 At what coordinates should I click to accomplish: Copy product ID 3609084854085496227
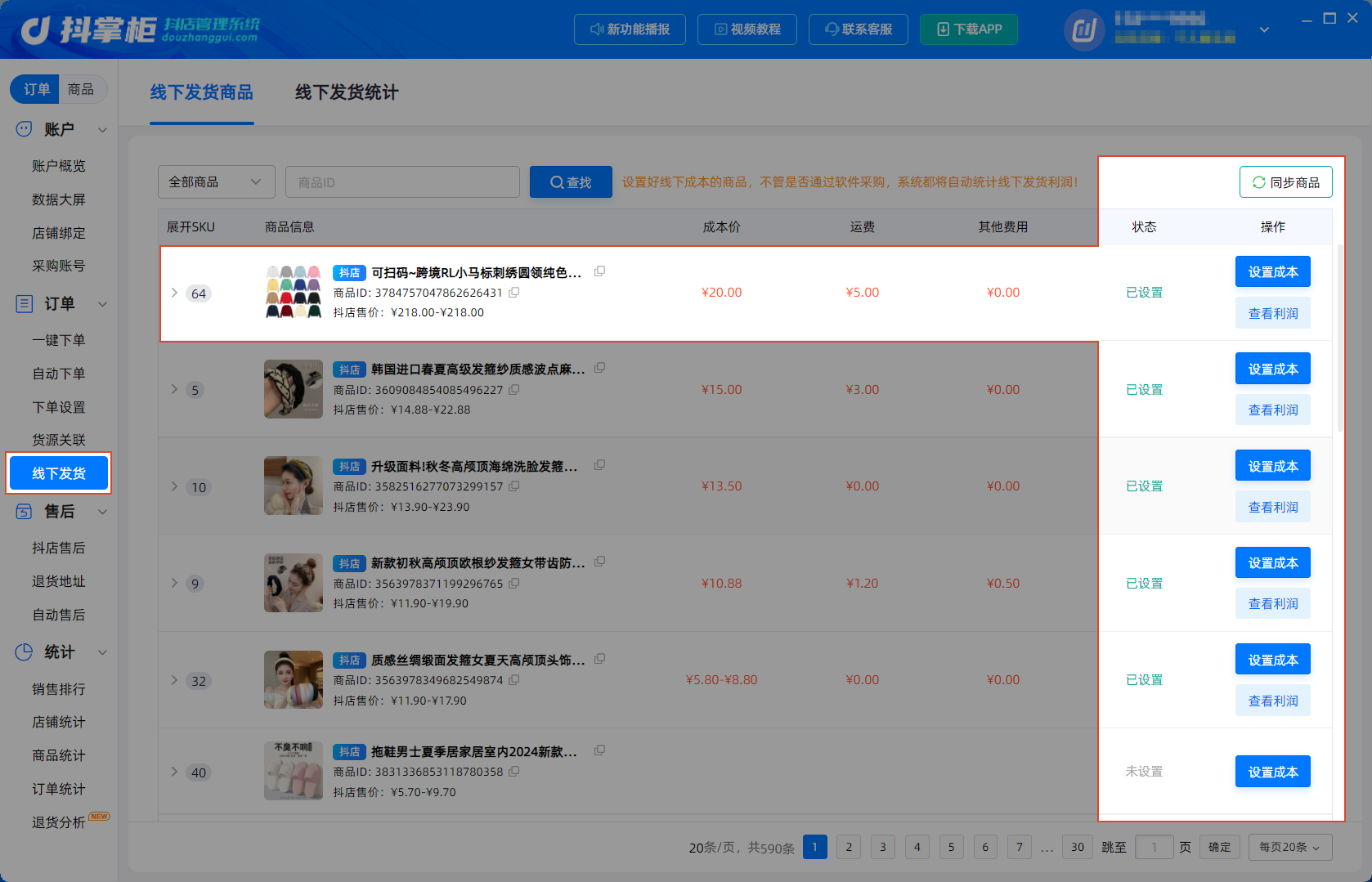tap(513, 389)
